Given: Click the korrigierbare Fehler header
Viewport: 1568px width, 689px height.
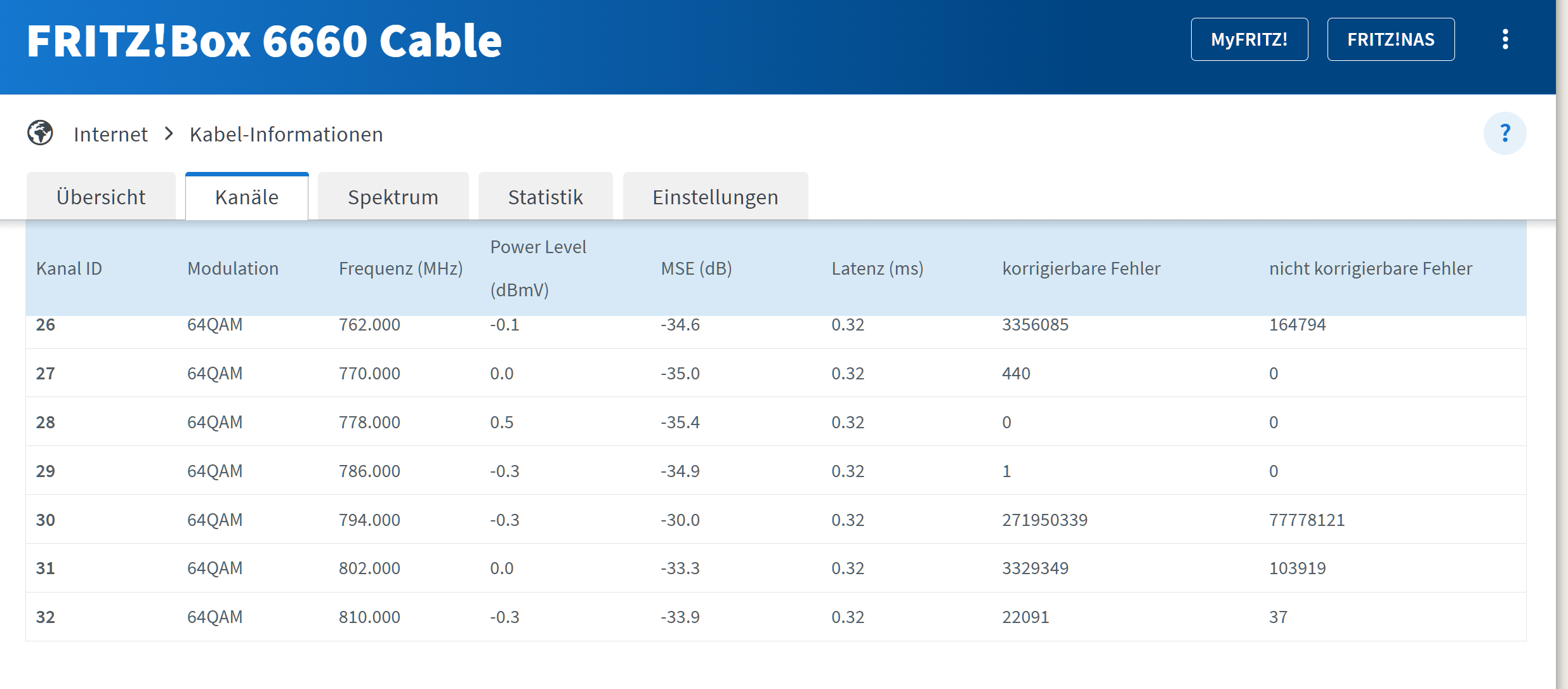Looking at the screenshot, I should coord(1081,268).
